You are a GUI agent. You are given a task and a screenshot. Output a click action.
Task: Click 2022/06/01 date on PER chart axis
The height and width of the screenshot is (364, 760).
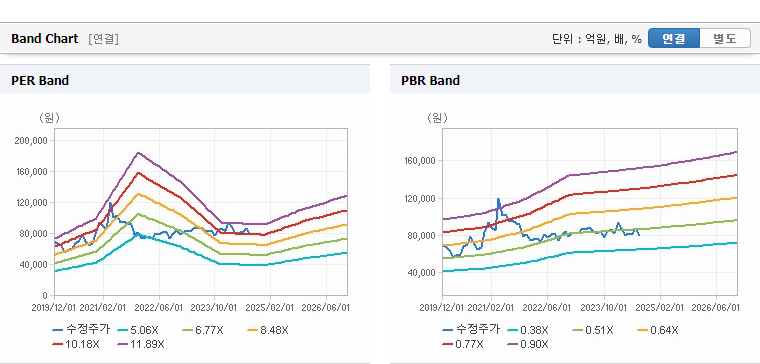pyautogui.click(x=159, y=308)
